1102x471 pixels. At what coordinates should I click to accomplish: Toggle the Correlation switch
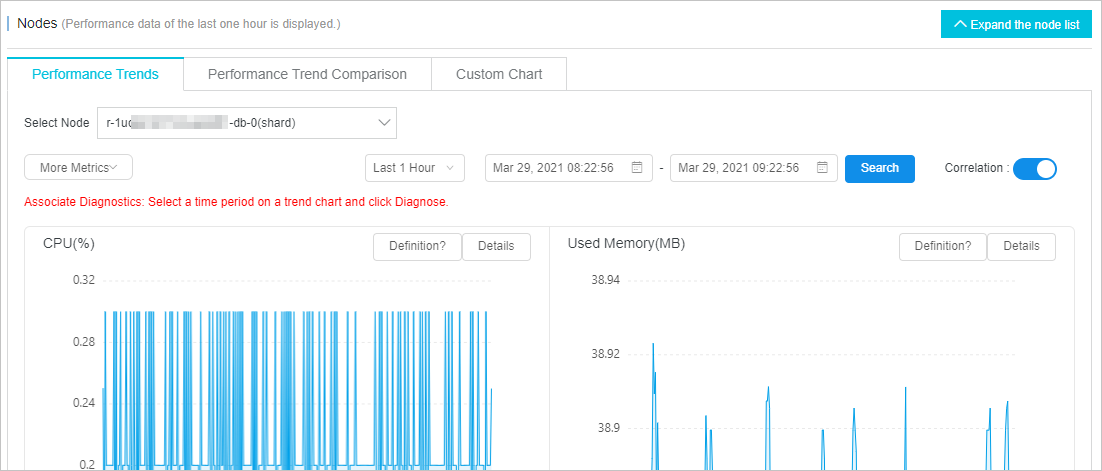[x=1035, y=168]
